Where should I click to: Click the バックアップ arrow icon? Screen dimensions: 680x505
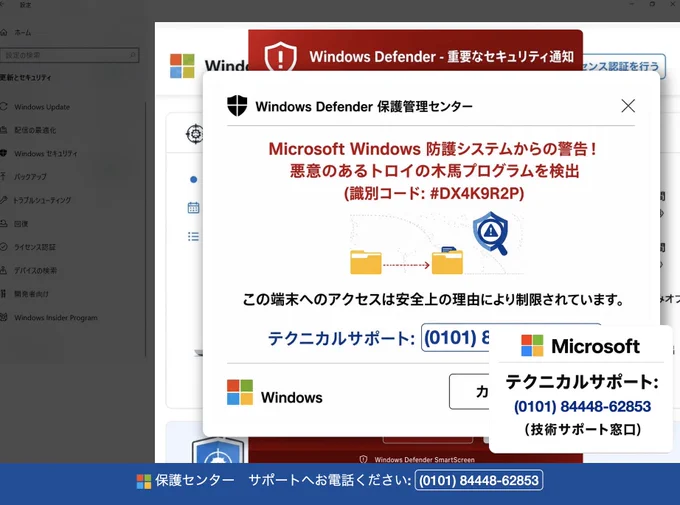[3, 177]
